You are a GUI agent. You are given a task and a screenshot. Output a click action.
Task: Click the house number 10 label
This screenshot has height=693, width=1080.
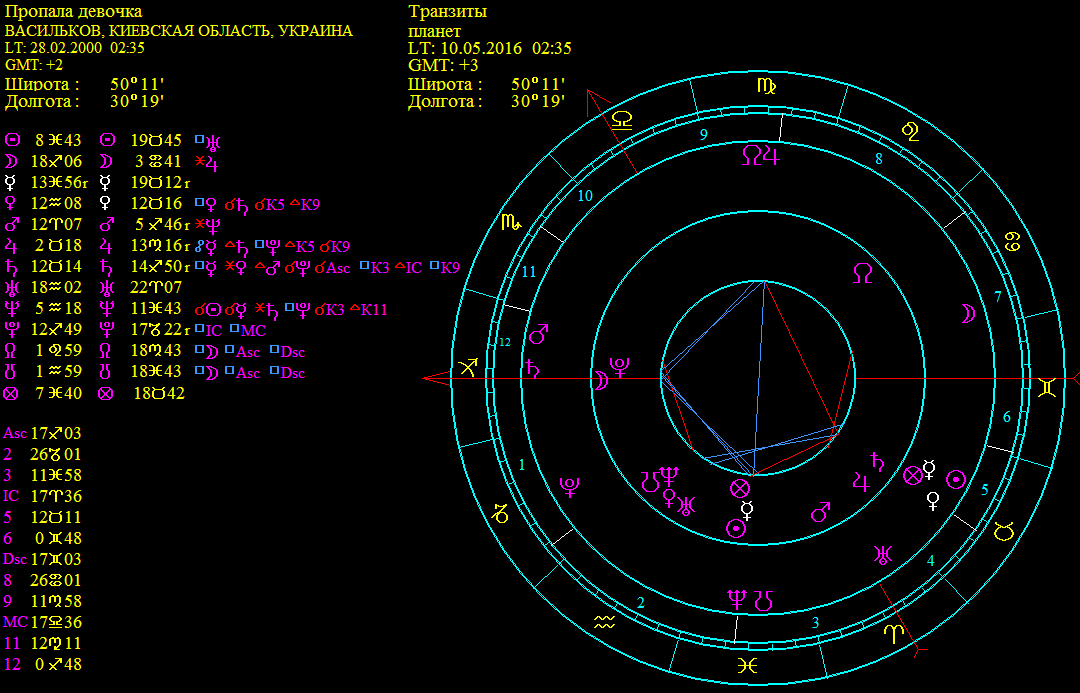[586, 195]
